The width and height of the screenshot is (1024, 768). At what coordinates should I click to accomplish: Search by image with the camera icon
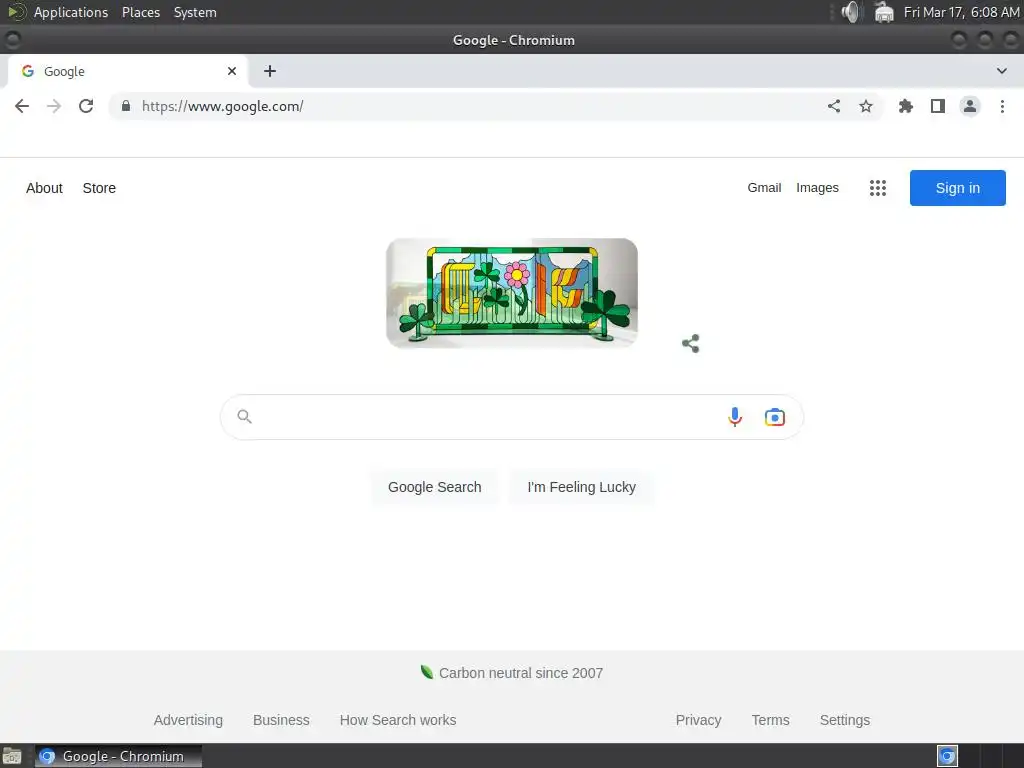775,417
